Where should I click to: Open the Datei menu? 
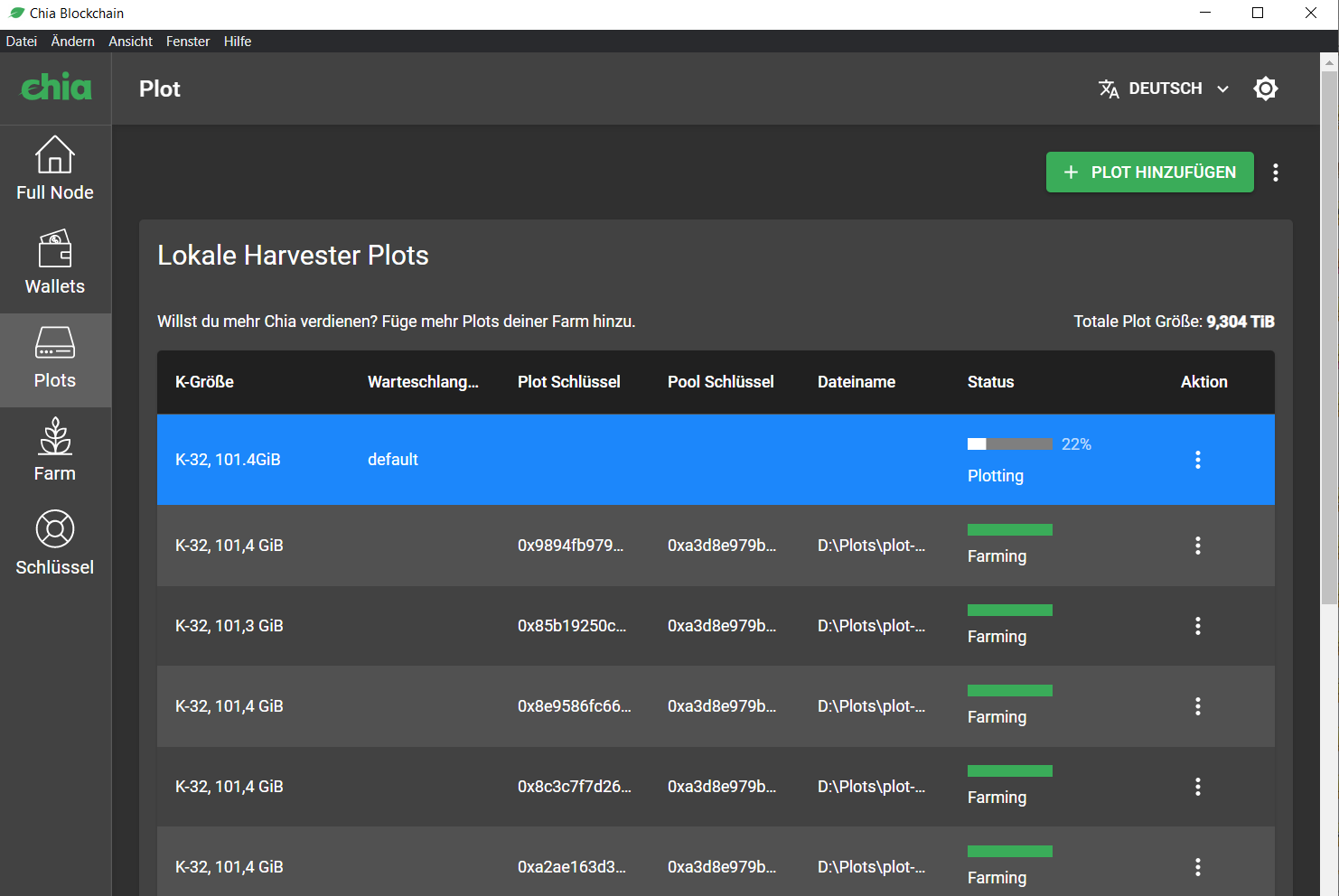pyautogui.click(x=22, y=42)
